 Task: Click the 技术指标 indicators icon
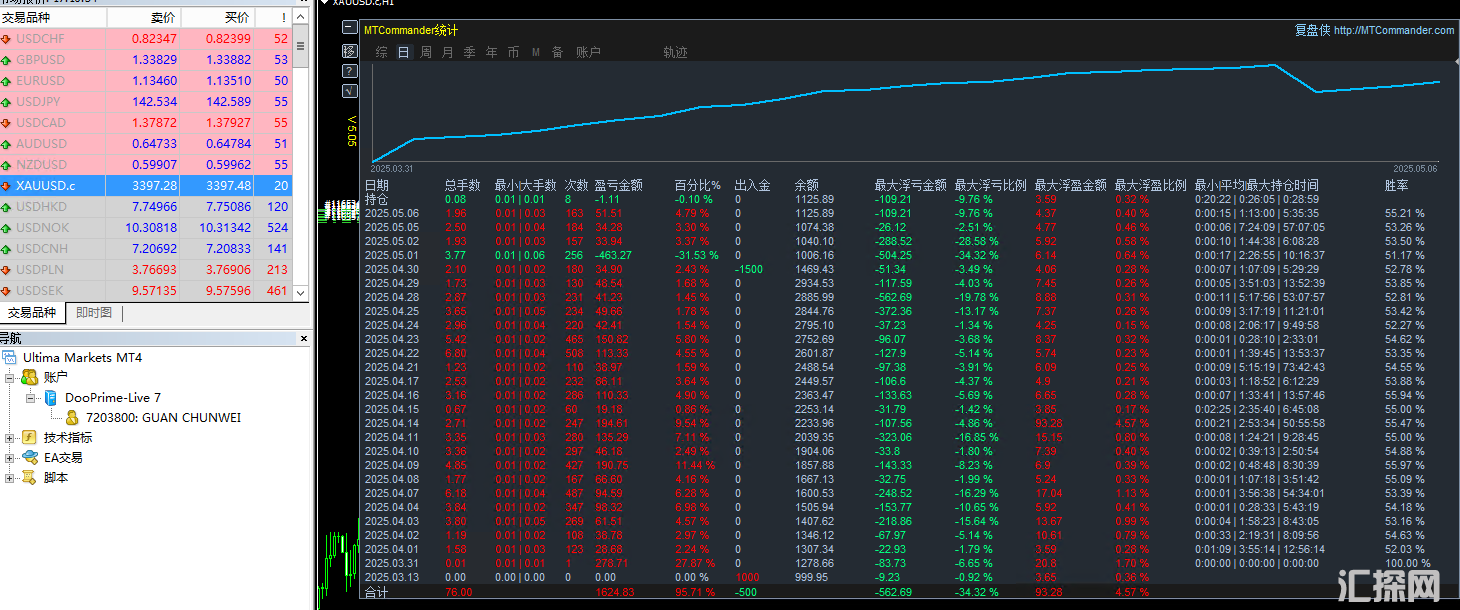tap(29, 437)
